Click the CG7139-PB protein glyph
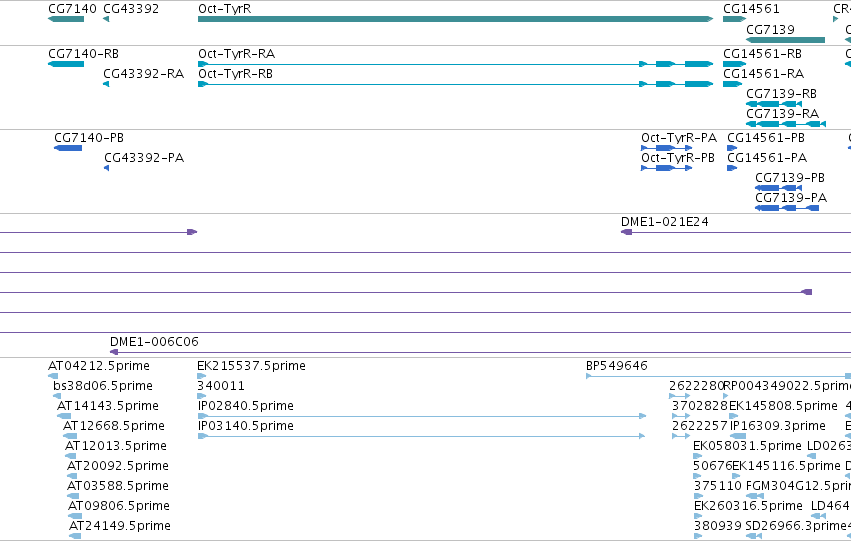 click(778, 188)
